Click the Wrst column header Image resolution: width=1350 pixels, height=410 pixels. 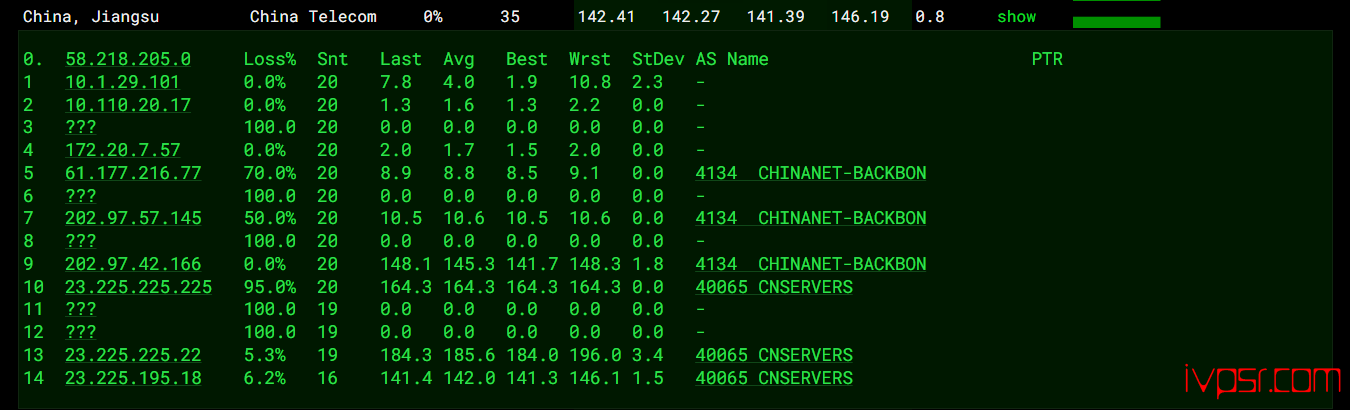click(590, 59)
